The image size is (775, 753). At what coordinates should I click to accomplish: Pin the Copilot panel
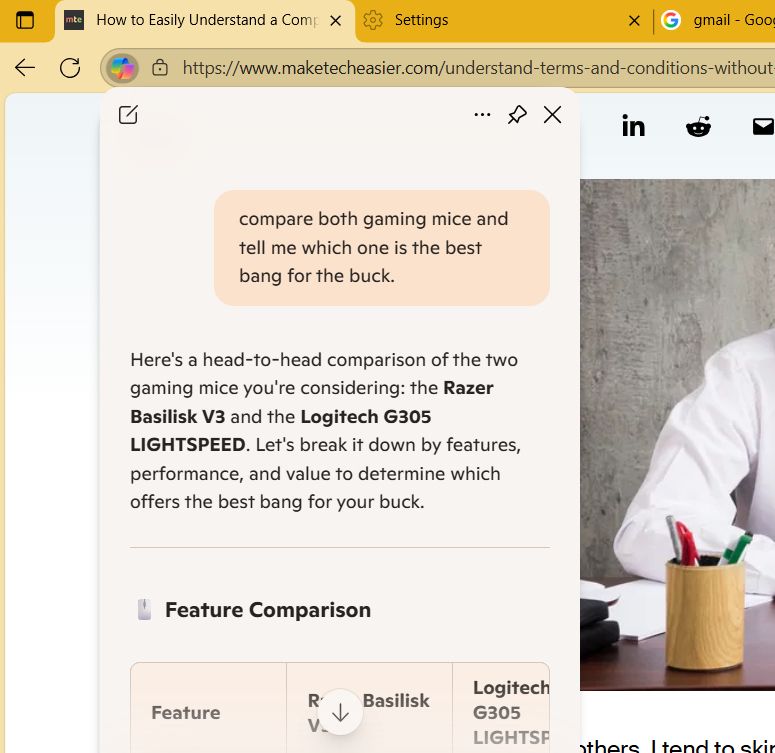[x=517, y=115]
